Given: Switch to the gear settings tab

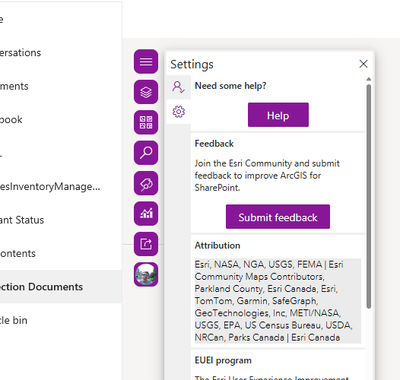Looking at the screenshot, I should coord(179,112).
